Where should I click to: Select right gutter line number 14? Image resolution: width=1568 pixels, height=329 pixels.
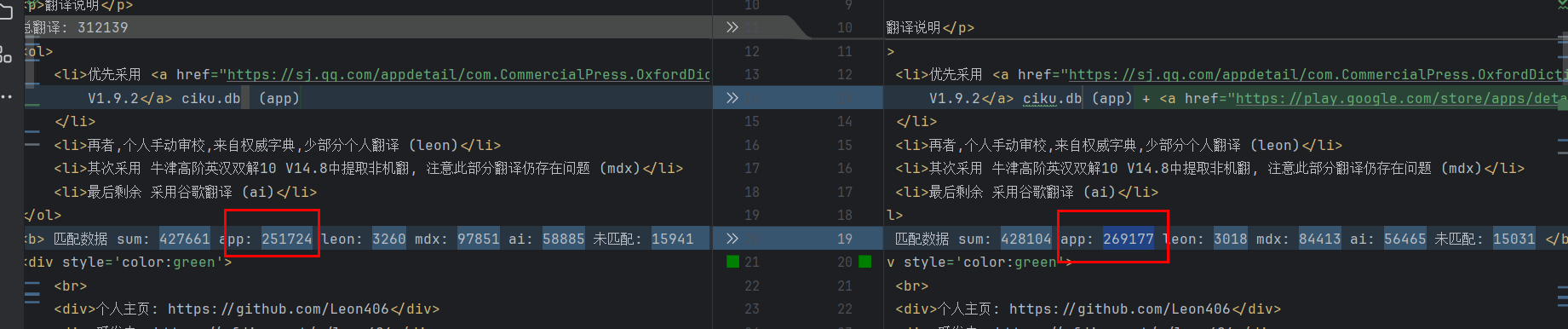tap(844, 122)
